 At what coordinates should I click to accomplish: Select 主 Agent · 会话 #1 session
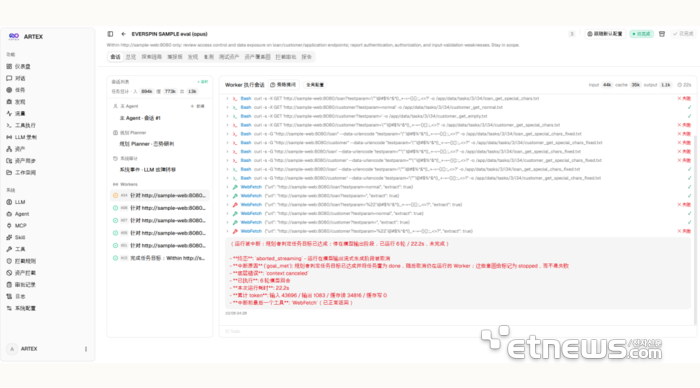[159, 118]
